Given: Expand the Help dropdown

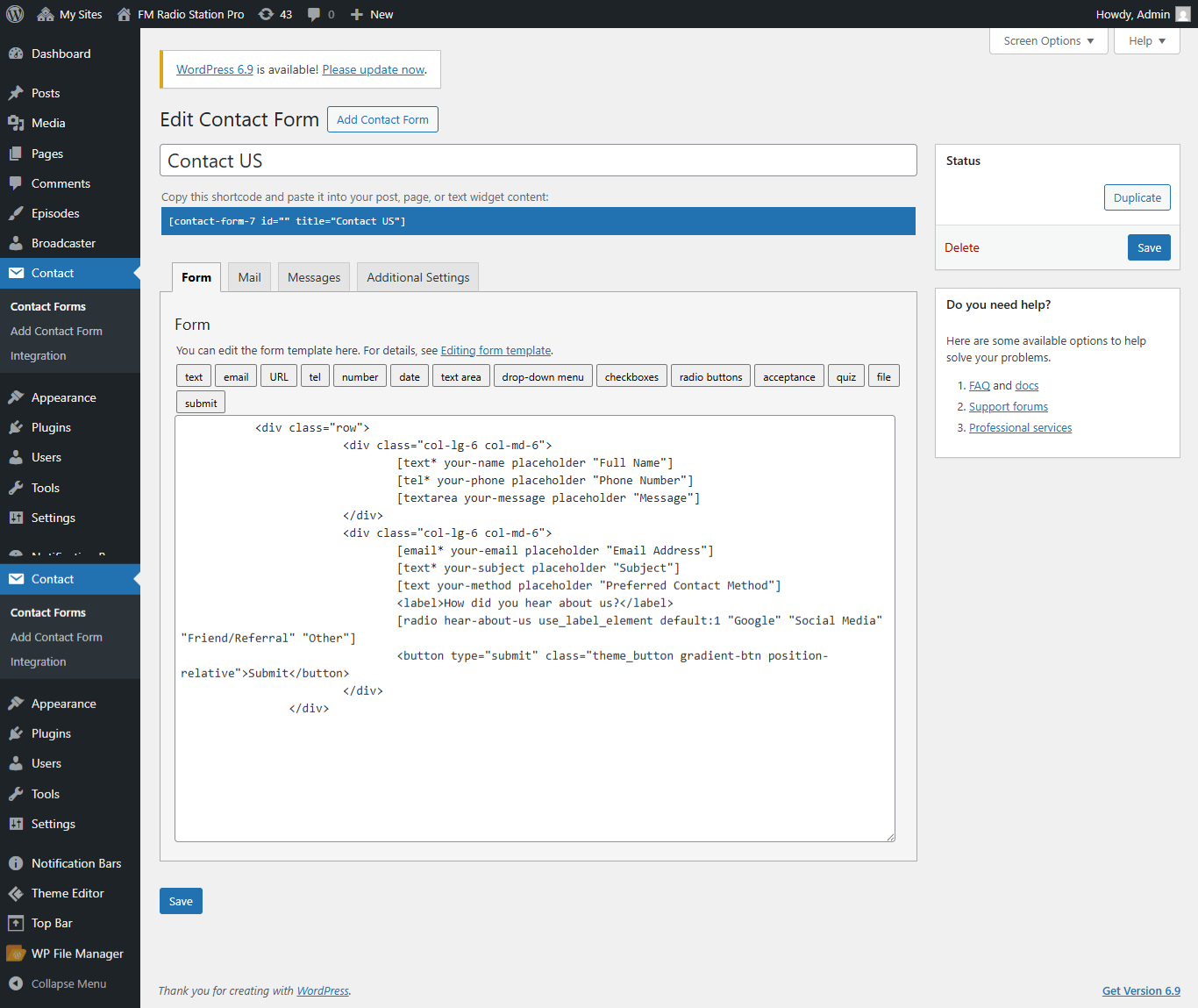Looking at the screenshot, I should pyautogui.click(x=1145, y=40).
